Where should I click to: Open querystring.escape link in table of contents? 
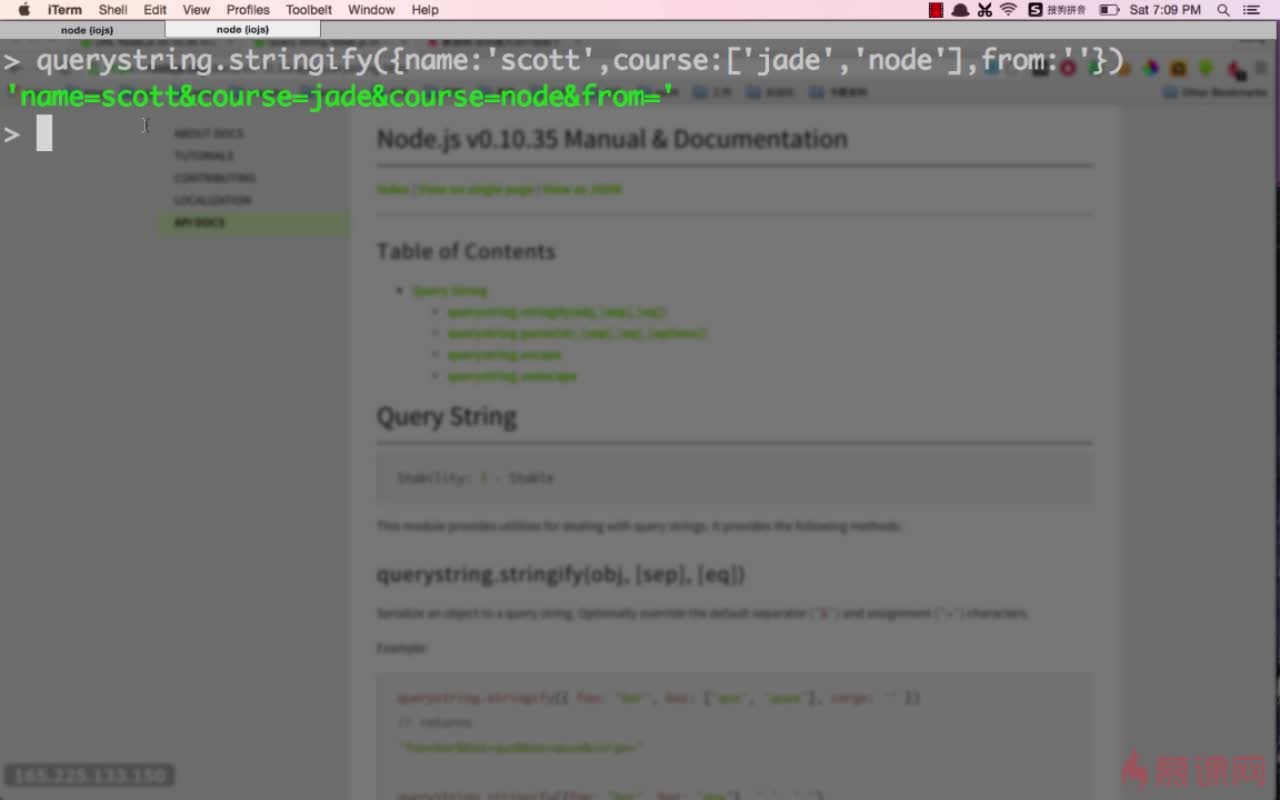pos(505,355)
